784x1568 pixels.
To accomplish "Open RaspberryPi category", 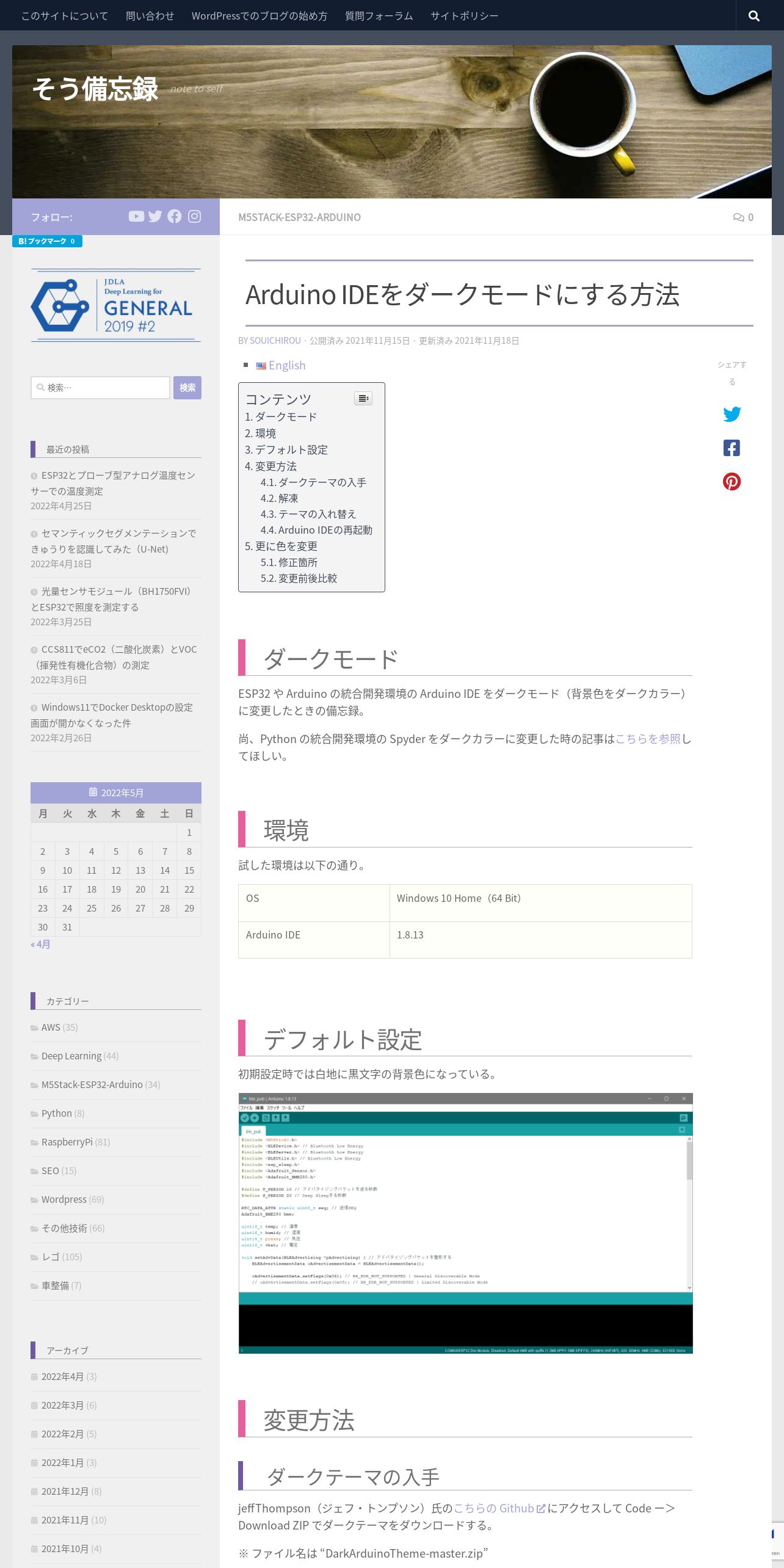I will click(x=67, y=1142).
